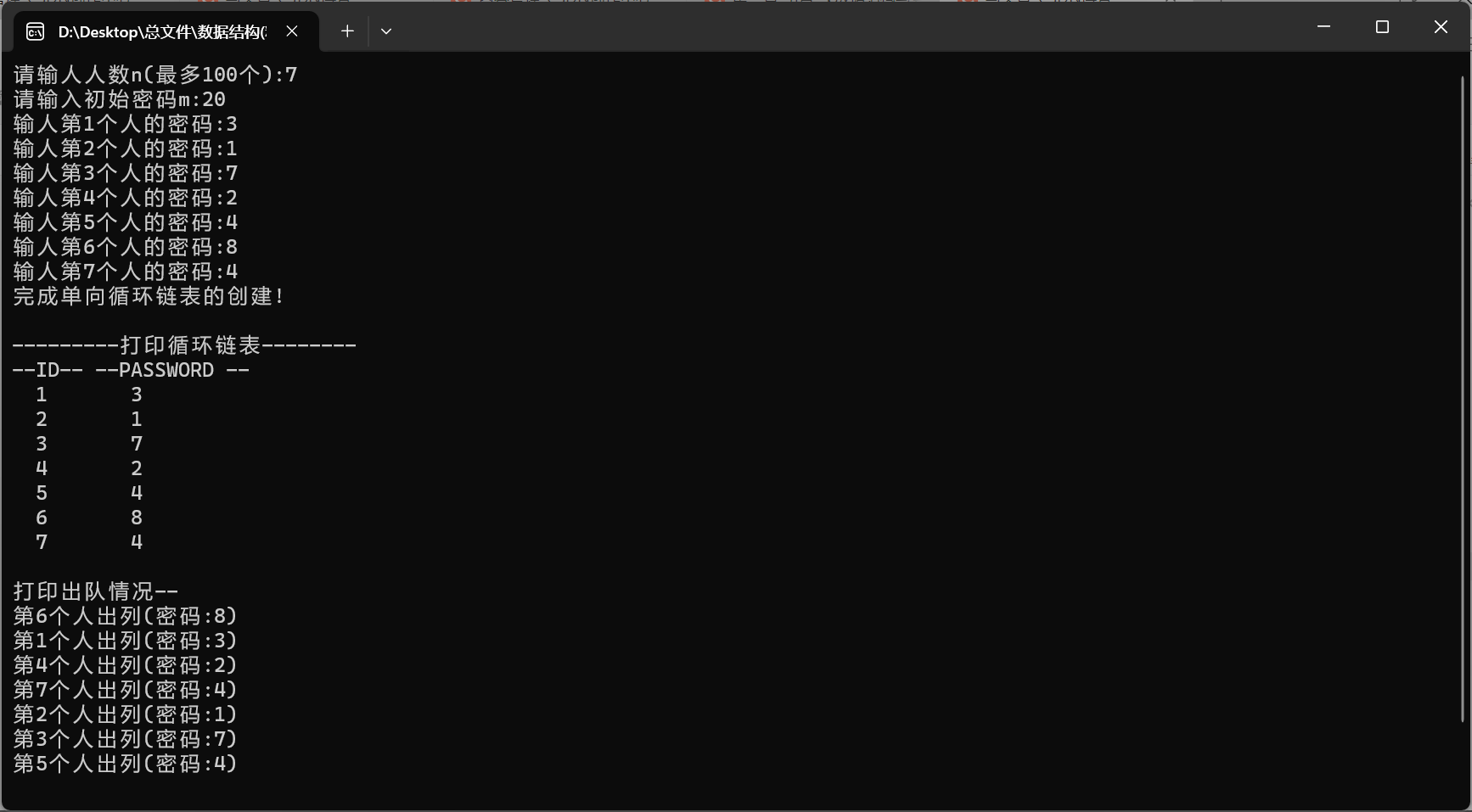Click table row with ID 1 password 3
This screenshot has width=1472, height=812.
89,395
